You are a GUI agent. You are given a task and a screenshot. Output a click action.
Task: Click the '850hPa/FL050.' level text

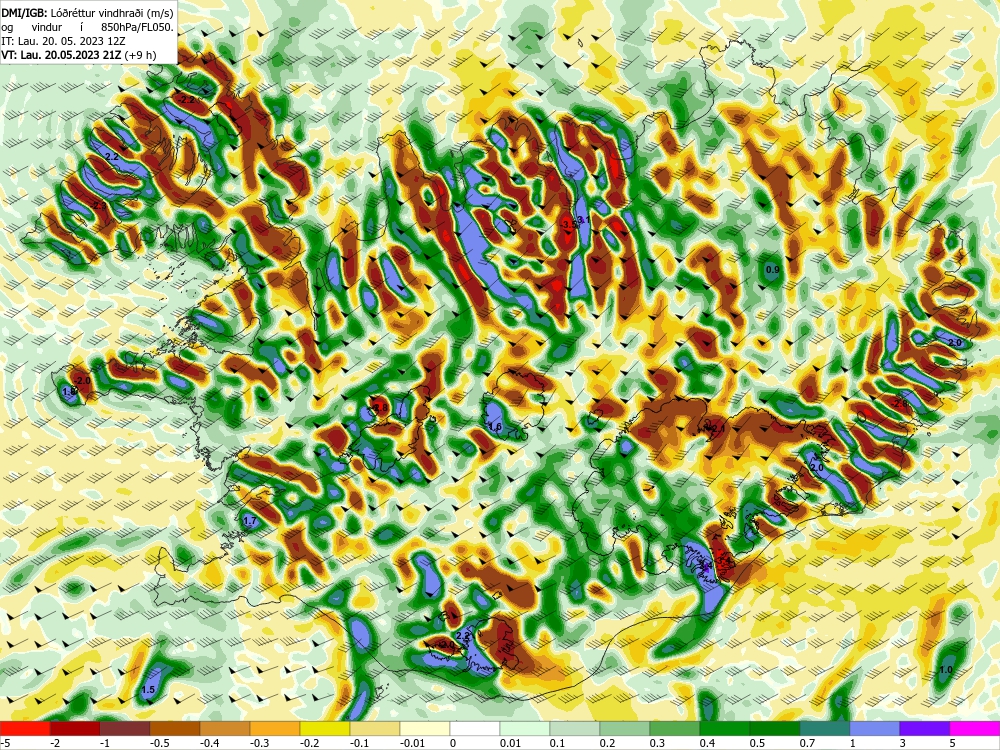pyautogui.click(x=137, y=27)
